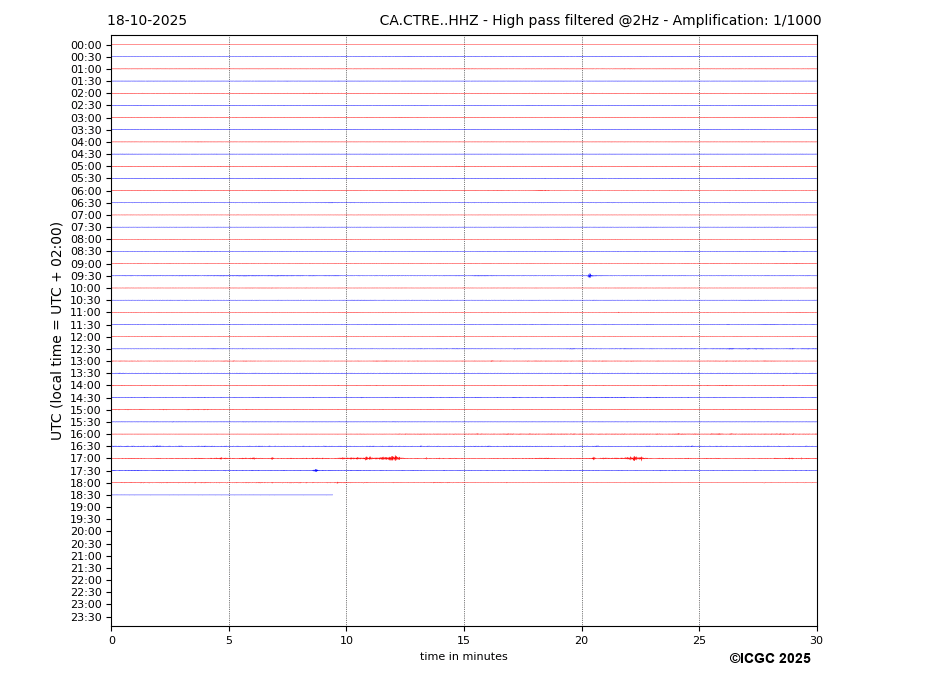Viewport: 927px width, 696px height.
Task: Select the 12:00 time label
Action: point(86,337)
